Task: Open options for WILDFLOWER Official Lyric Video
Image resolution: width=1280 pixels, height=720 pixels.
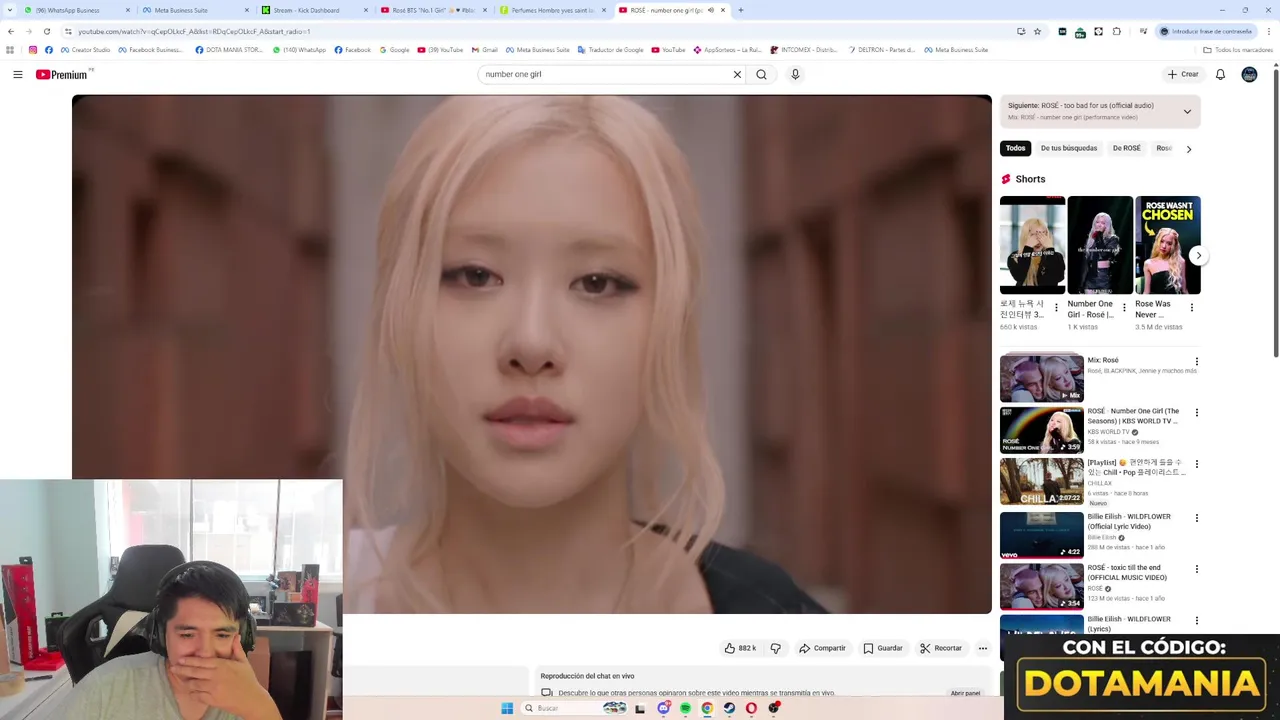Action: click(1196, 518)
